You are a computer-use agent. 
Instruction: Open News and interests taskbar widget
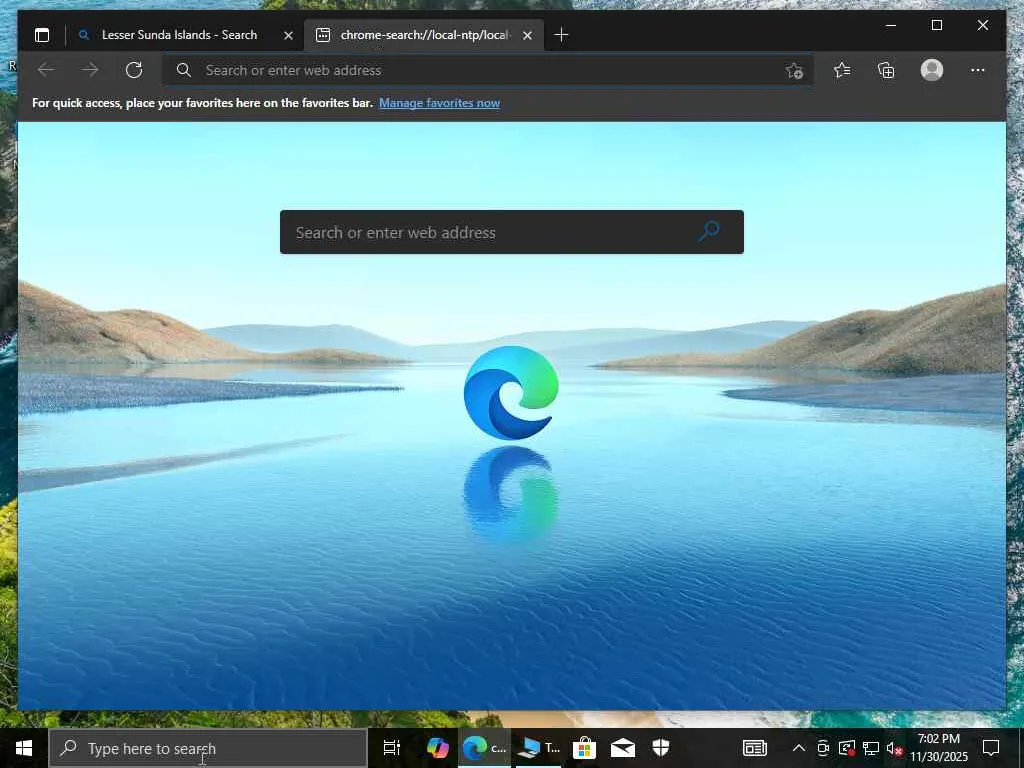(755, 748)
